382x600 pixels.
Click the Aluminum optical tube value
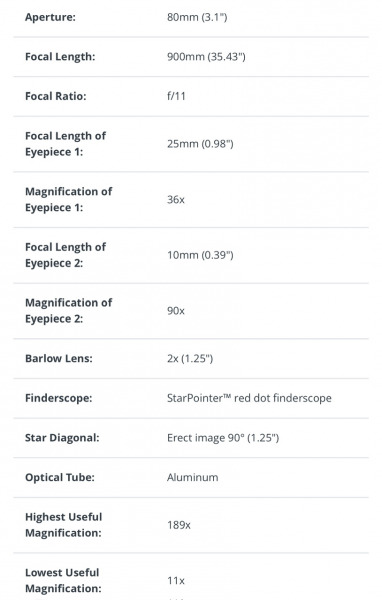[x=193, y=477]
